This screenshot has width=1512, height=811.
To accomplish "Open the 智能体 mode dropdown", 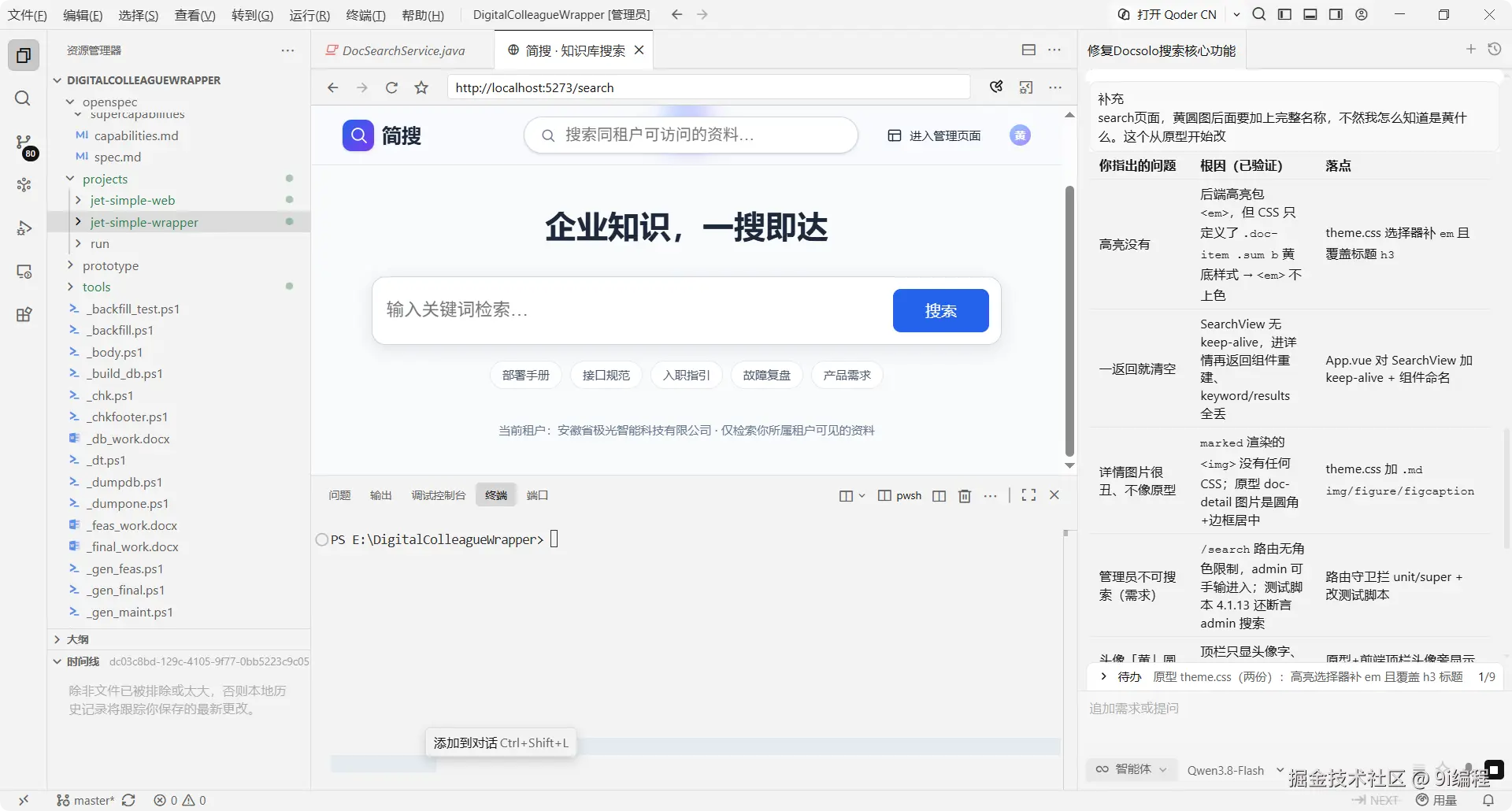I will pos(1132,769).
